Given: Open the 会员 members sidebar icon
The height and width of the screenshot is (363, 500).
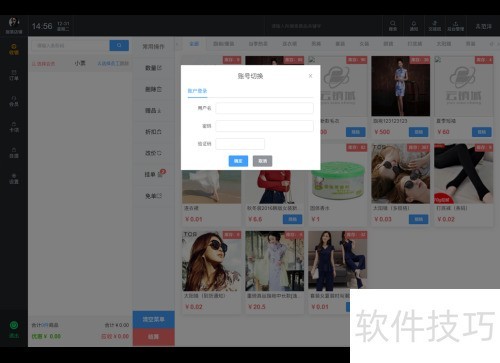Looking at the screenshot, I should pyautogui.click(x=14, y=101).
